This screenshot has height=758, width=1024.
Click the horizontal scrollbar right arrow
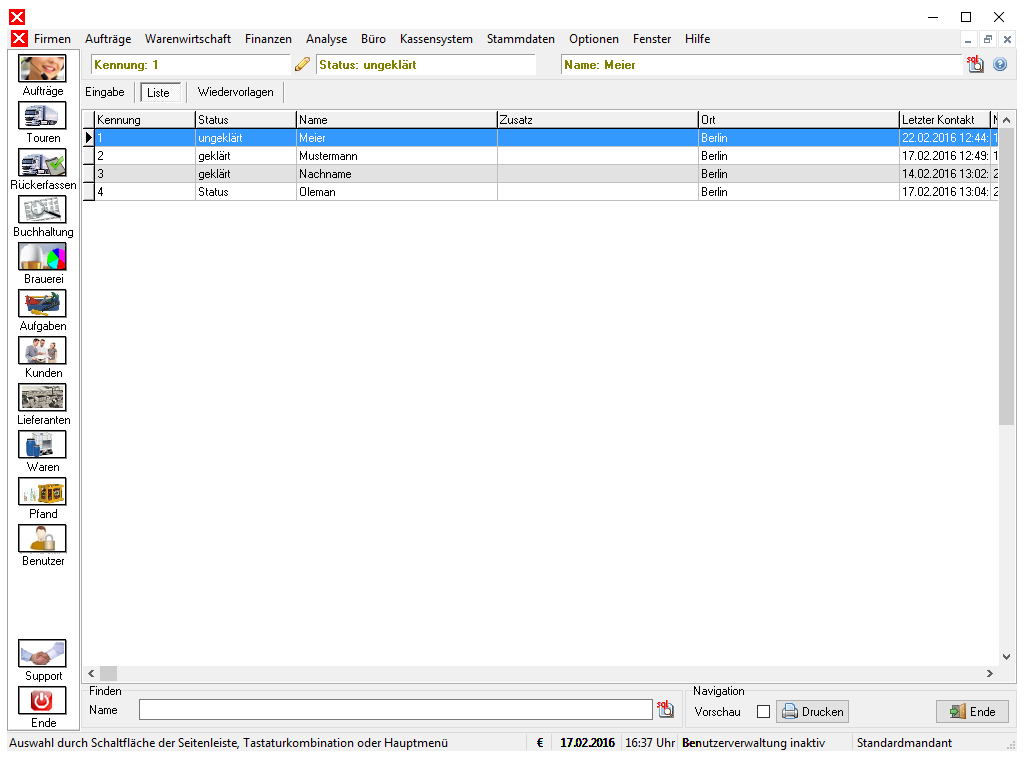pos(990,673)
